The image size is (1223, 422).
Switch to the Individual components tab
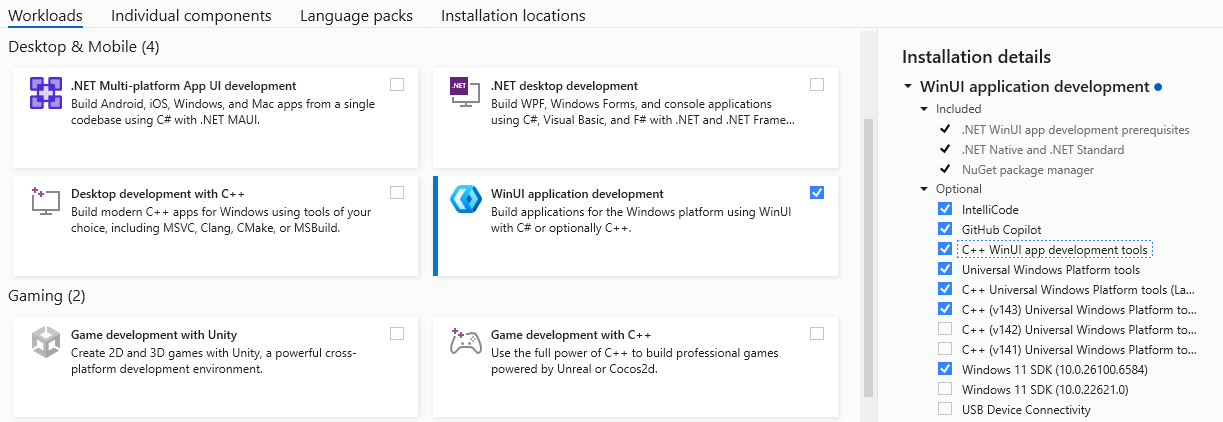coord(191,16)
